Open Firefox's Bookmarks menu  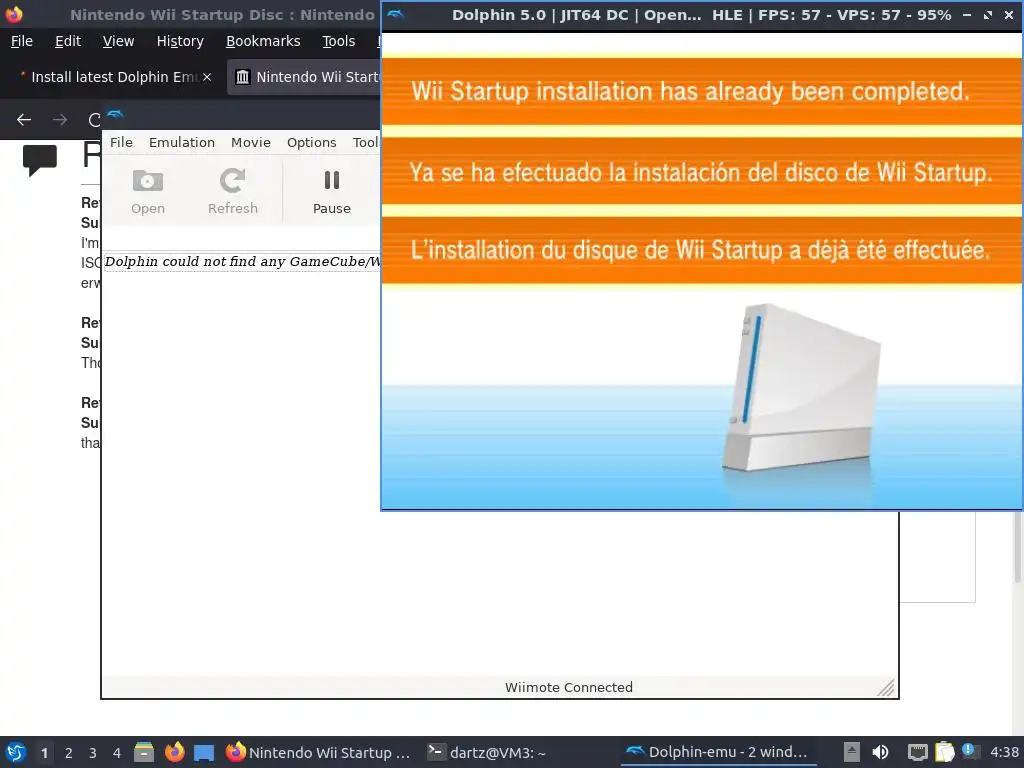coord(263,41)
